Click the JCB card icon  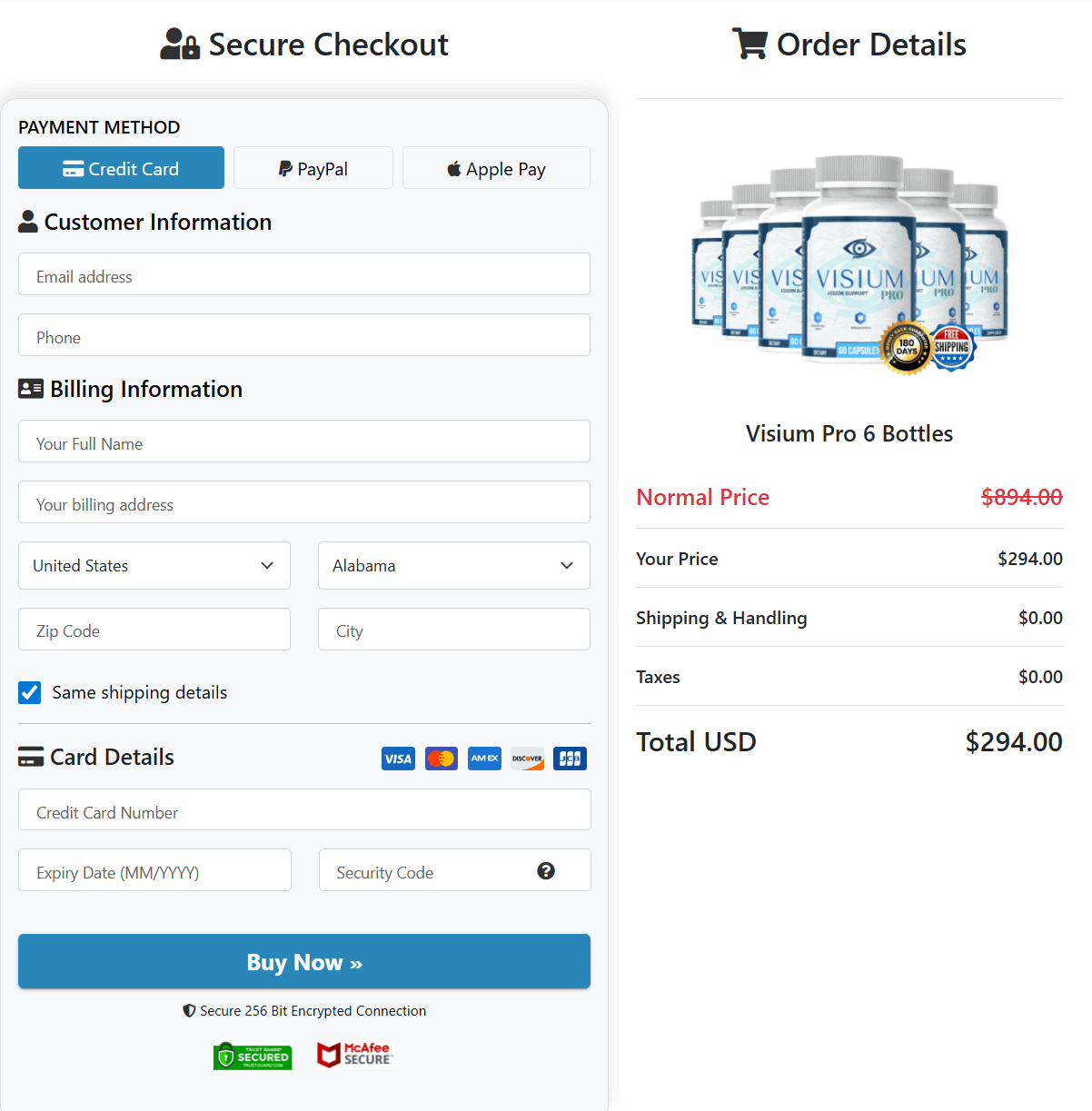click(x=570, y=759)
